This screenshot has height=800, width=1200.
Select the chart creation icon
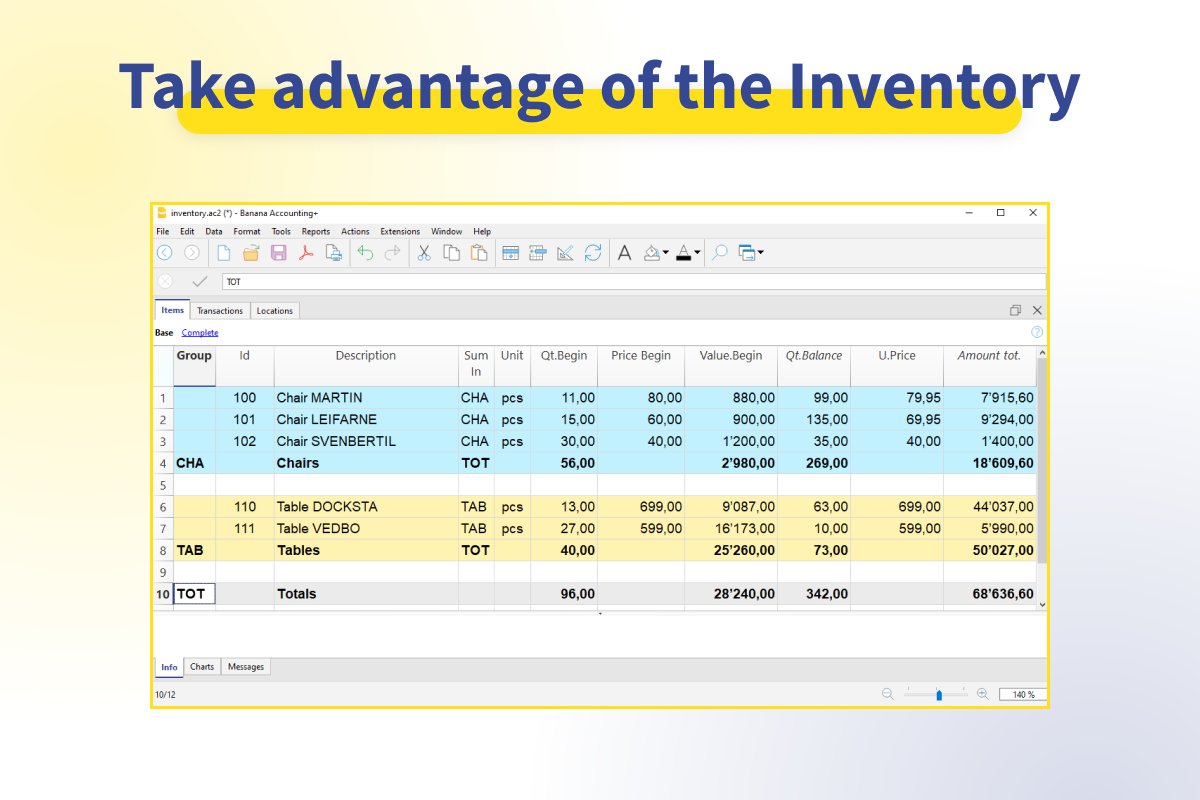566,252
